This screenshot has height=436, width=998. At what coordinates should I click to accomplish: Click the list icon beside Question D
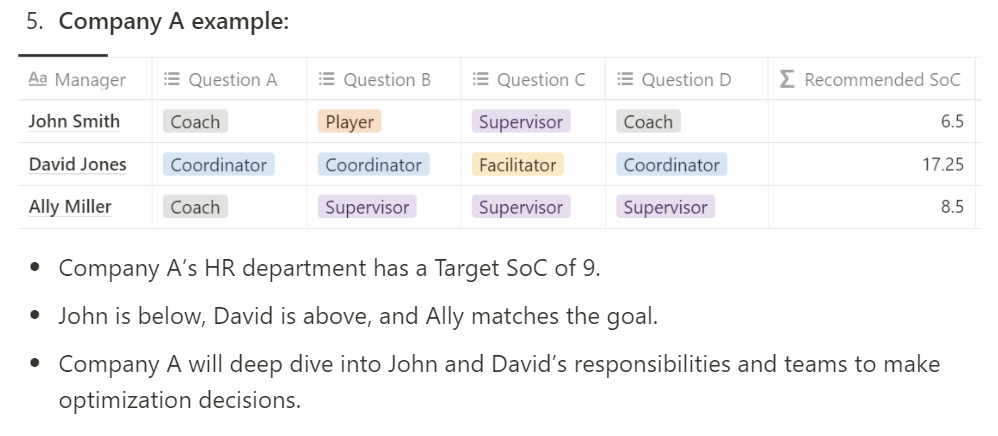click(625, 79)
